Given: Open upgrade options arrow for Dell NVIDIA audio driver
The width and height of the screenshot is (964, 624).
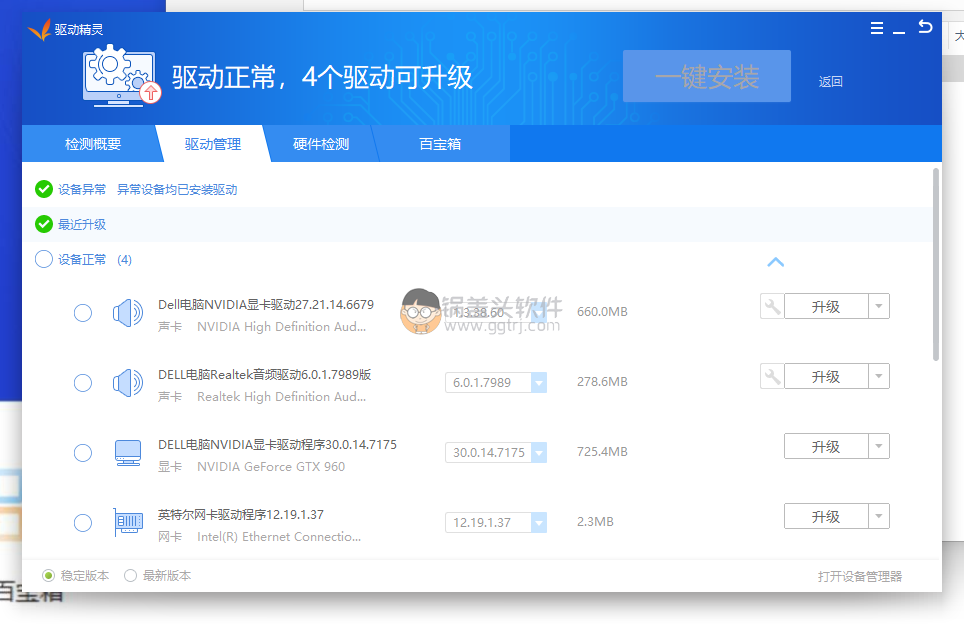Looking at the screenshot, I should click(x=879, y=306).
